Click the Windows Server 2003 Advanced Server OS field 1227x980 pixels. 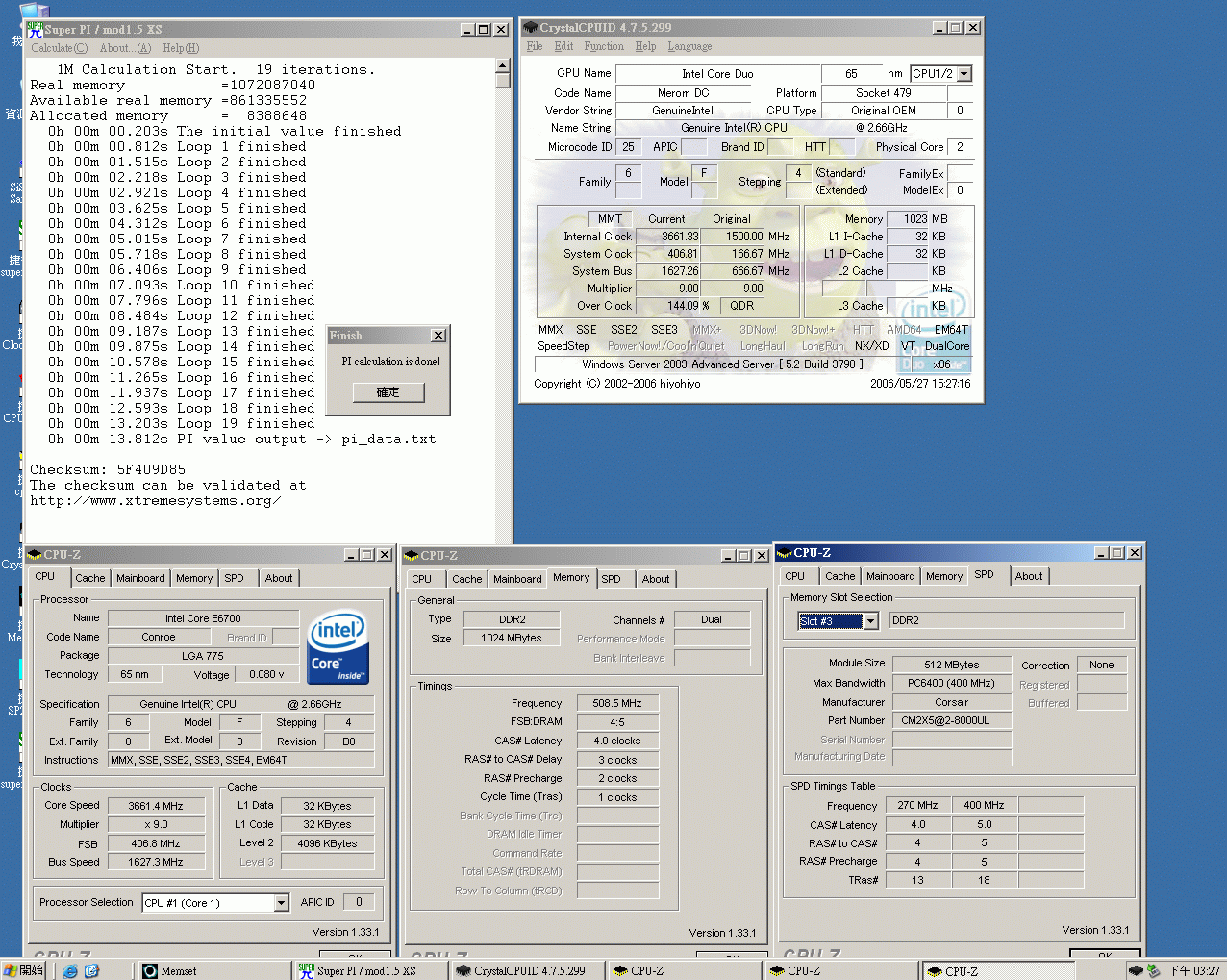(x=722, y=364)
